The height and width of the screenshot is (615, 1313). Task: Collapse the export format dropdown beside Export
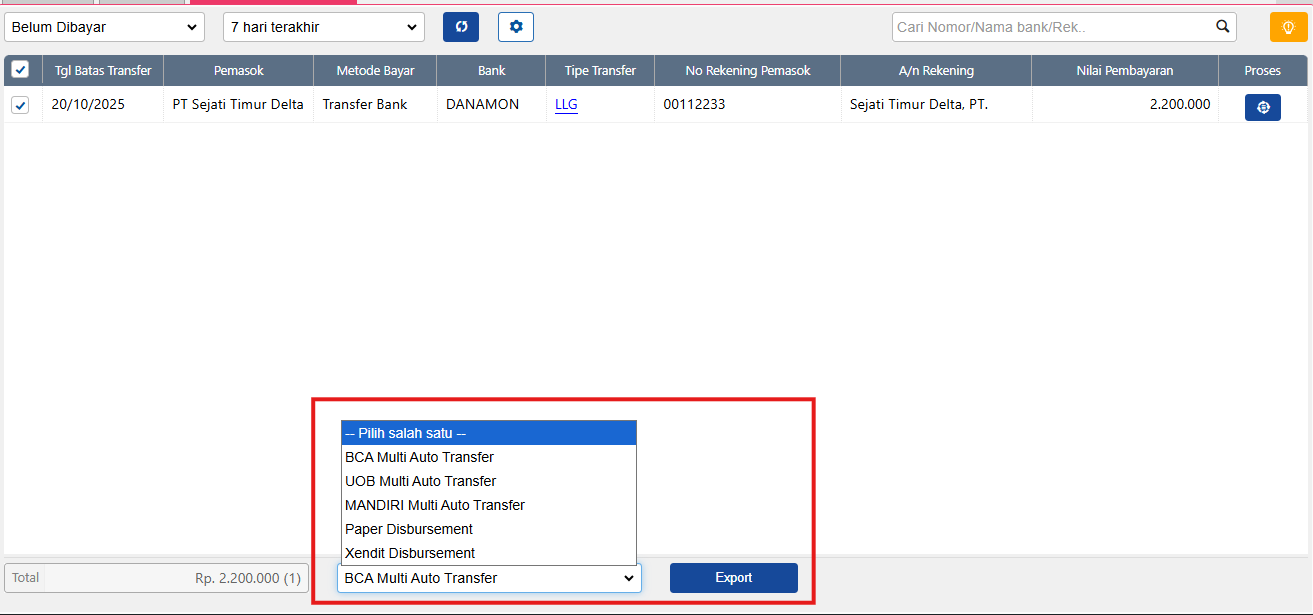489,578
